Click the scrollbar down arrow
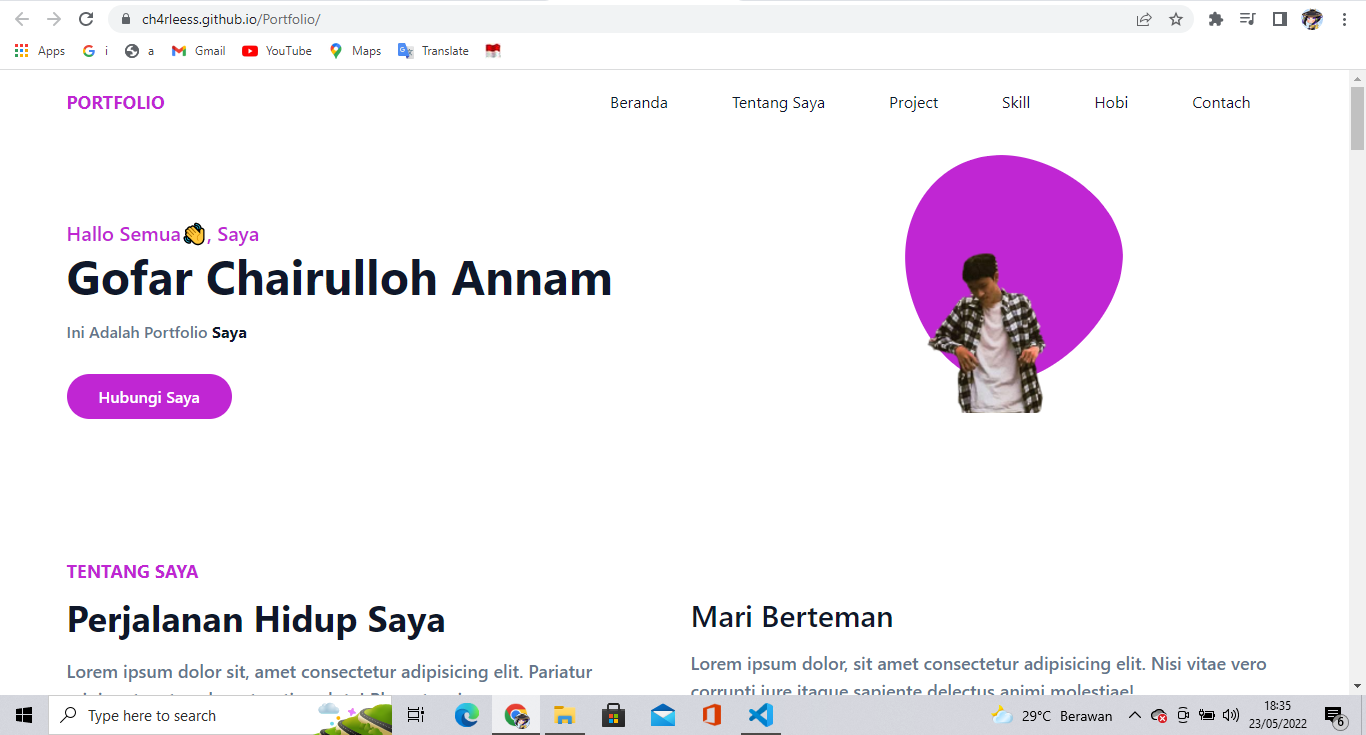Image resolution: width=1366 pixels, height=735 pixels. pos(1357,686)
